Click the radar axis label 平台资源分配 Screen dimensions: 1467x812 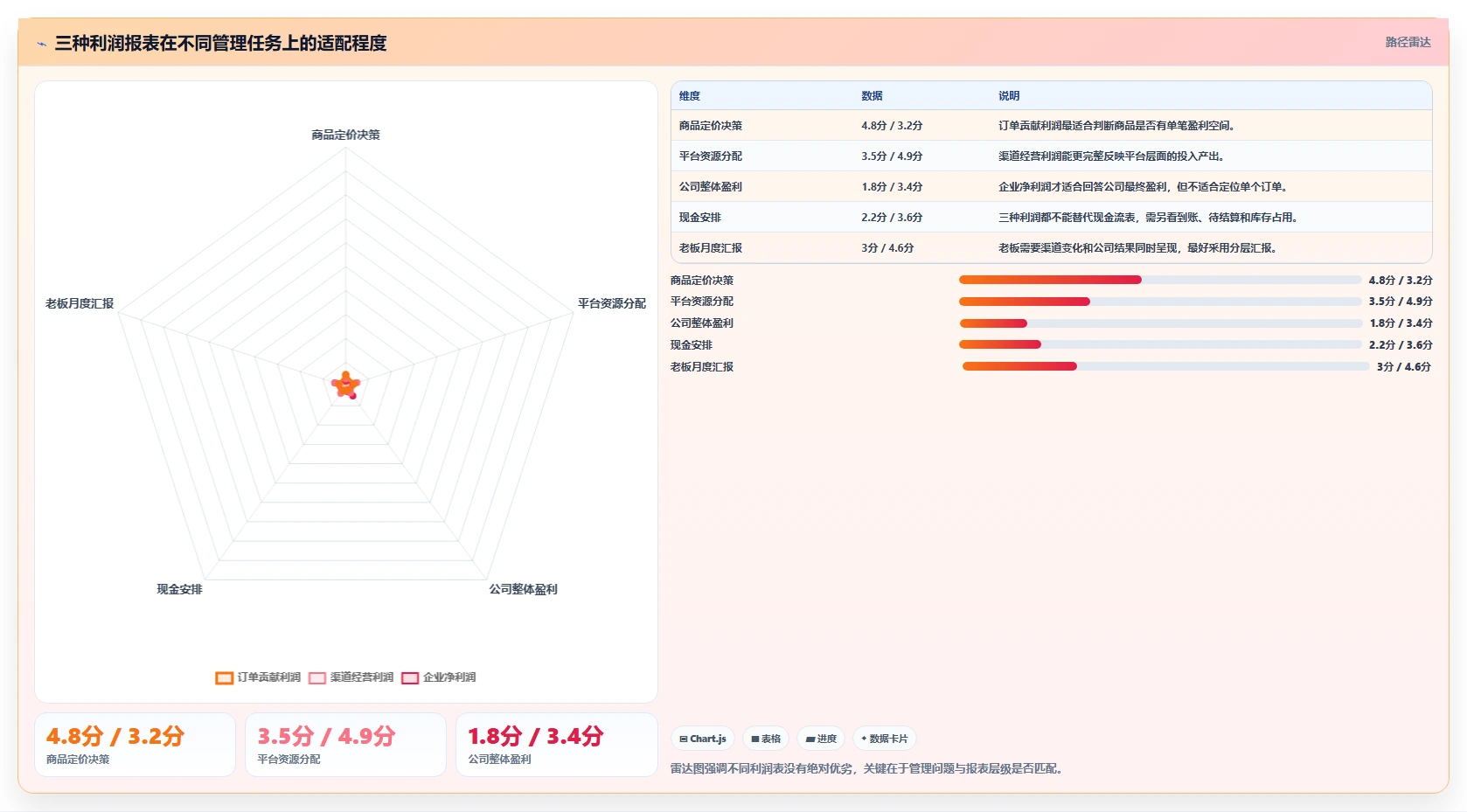click(612, 303)
